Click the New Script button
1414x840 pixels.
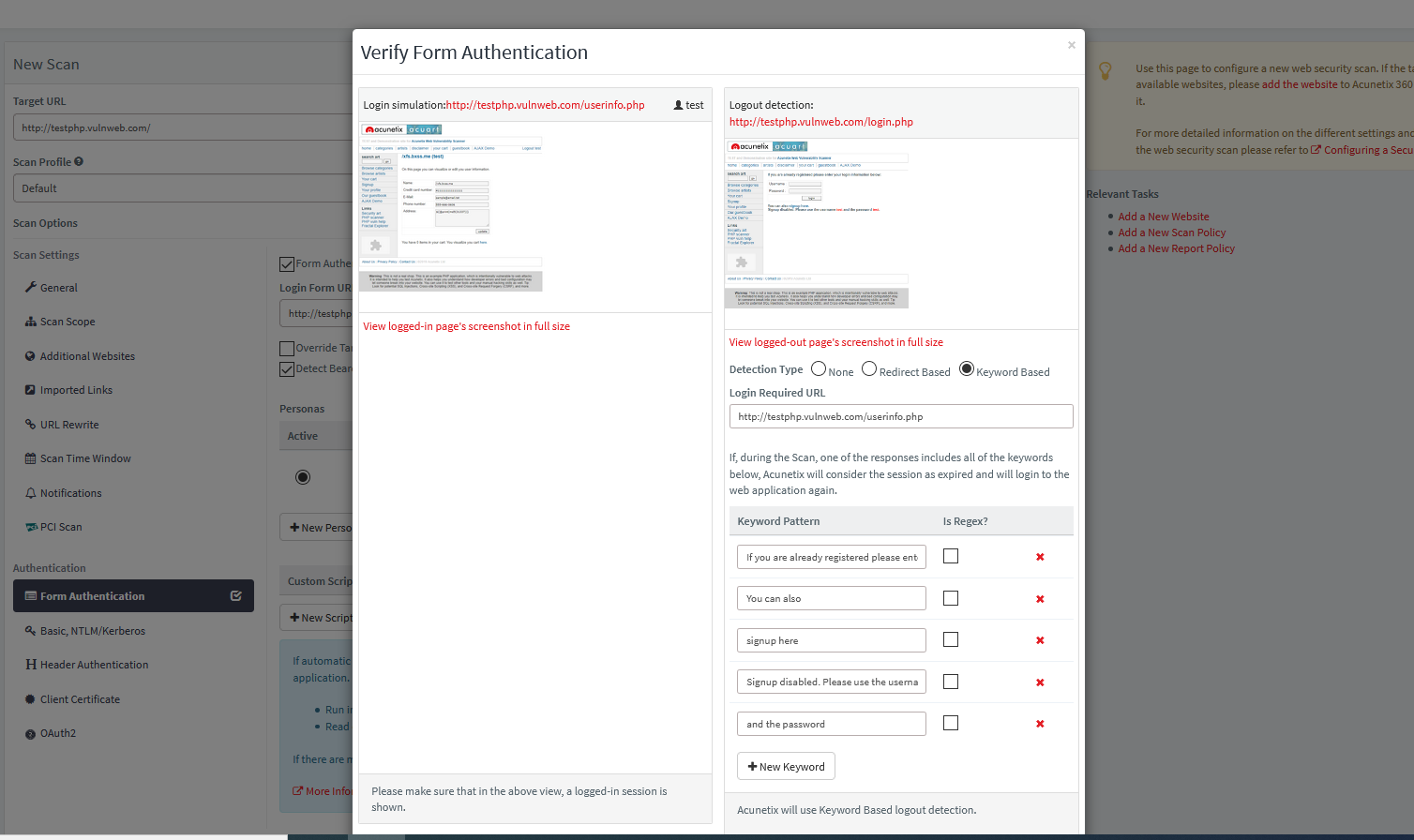click(316, 618)
